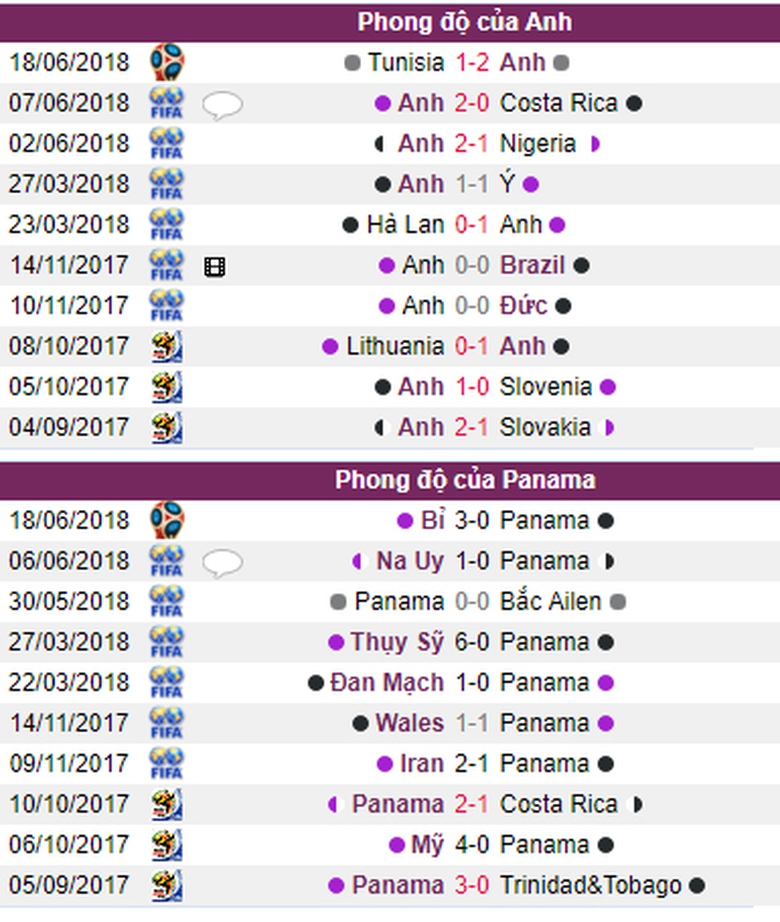Viewport: 780px width, 922px height.
Task: Click the qualifier icon on 08/10/2017 row
Action: point(167,347)
